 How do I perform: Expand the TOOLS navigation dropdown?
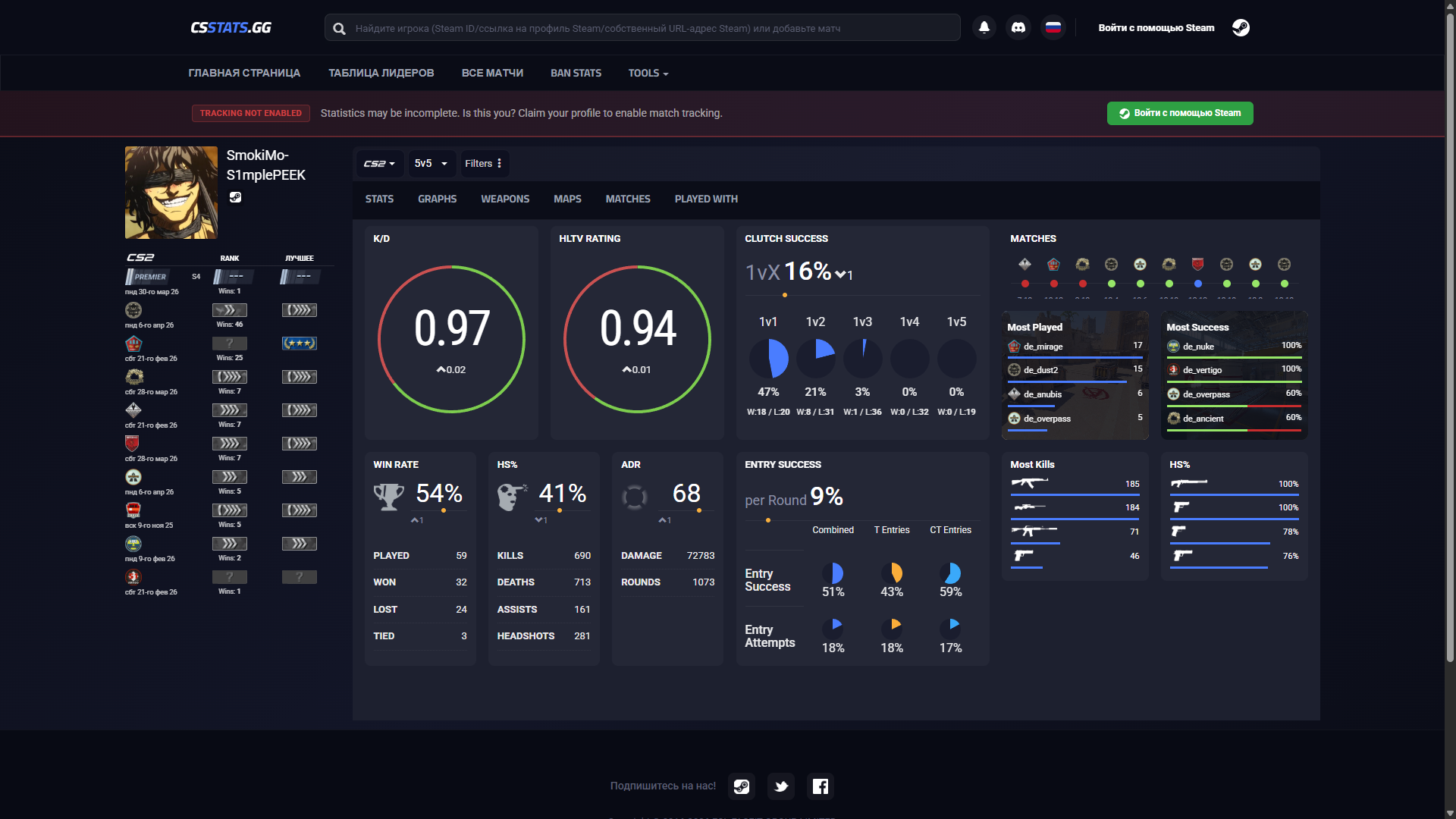(648, 73)
